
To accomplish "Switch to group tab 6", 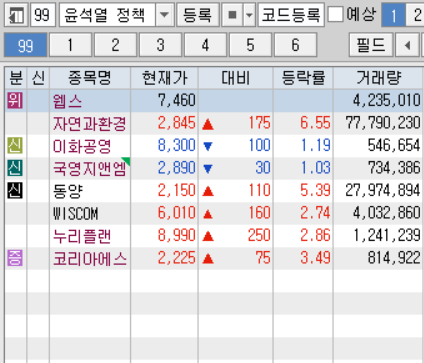I will pos(295,45).
